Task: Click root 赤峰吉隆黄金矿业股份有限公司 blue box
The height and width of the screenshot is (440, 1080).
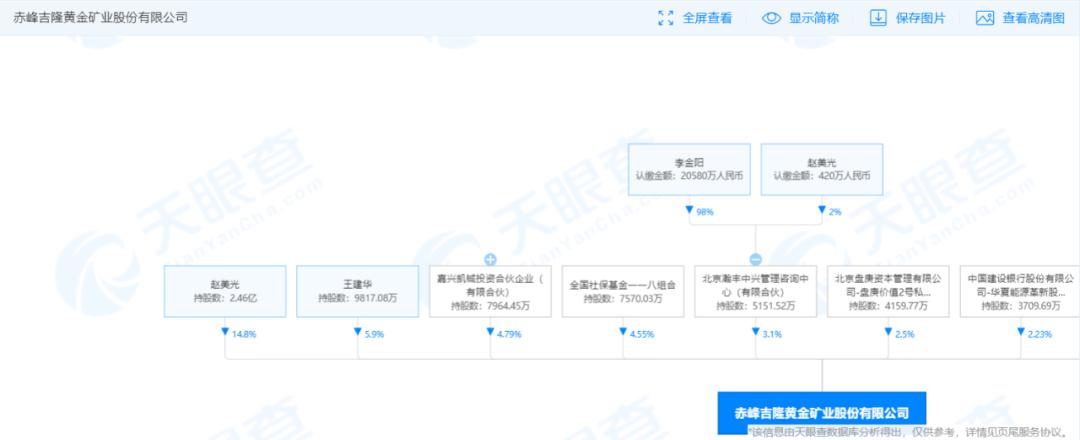Action: point(822,412)
